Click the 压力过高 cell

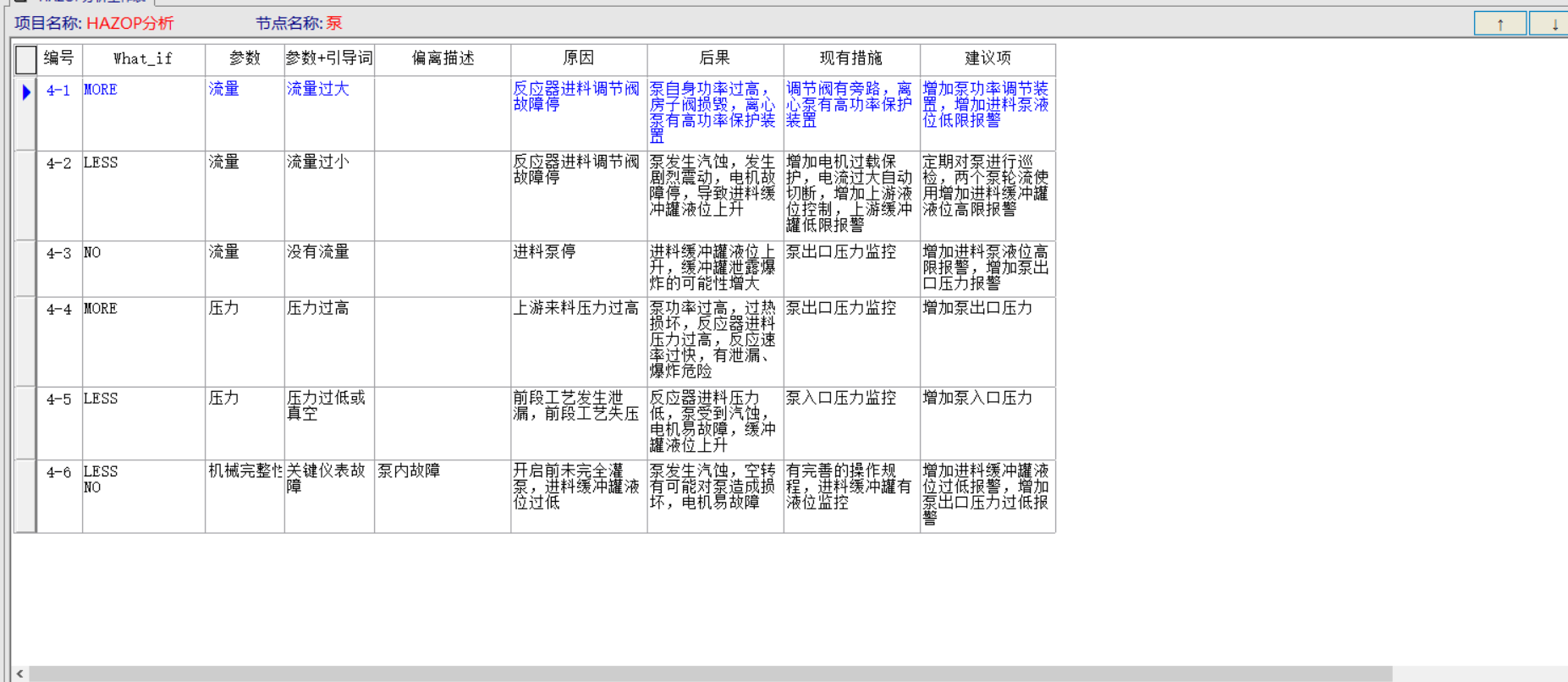pos(329,342)
